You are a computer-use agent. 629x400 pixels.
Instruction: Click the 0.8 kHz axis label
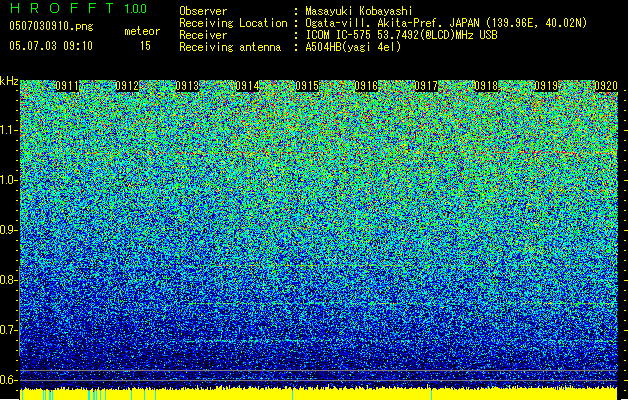(x=9, y=280)
